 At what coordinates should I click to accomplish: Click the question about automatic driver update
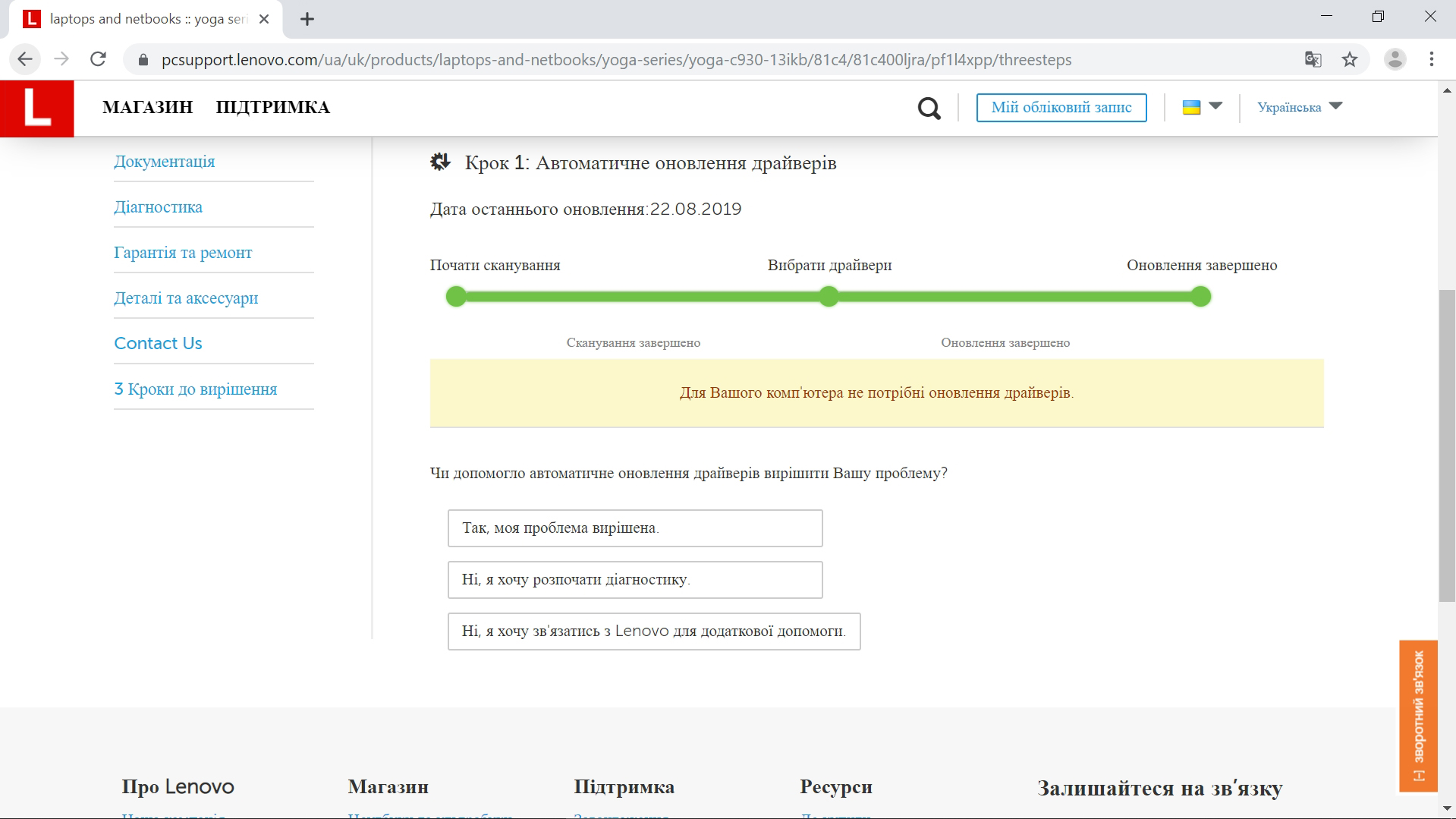click(x=688, y=474)
